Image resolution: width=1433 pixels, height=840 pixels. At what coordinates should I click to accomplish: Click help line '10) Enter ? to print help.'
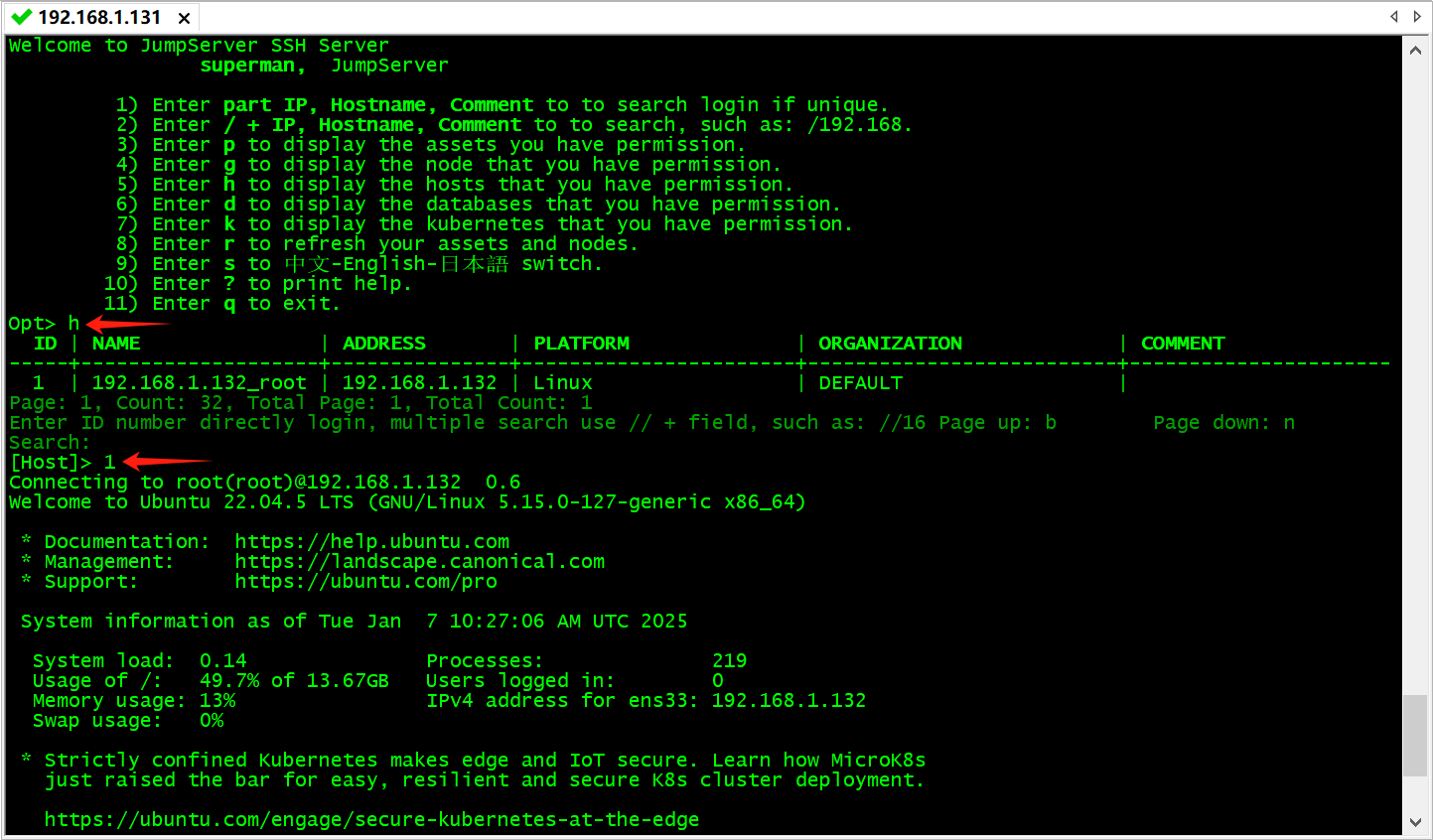pyautogui.click(x=258, y=283)
